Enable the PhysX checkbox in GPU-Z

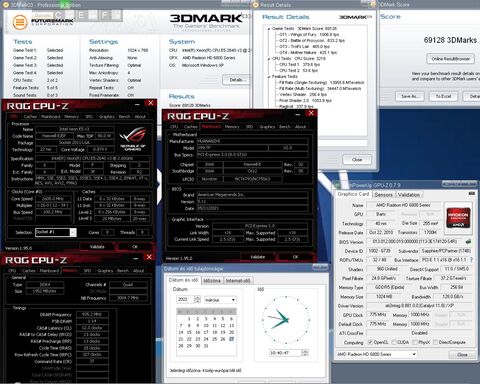point(415,342)
